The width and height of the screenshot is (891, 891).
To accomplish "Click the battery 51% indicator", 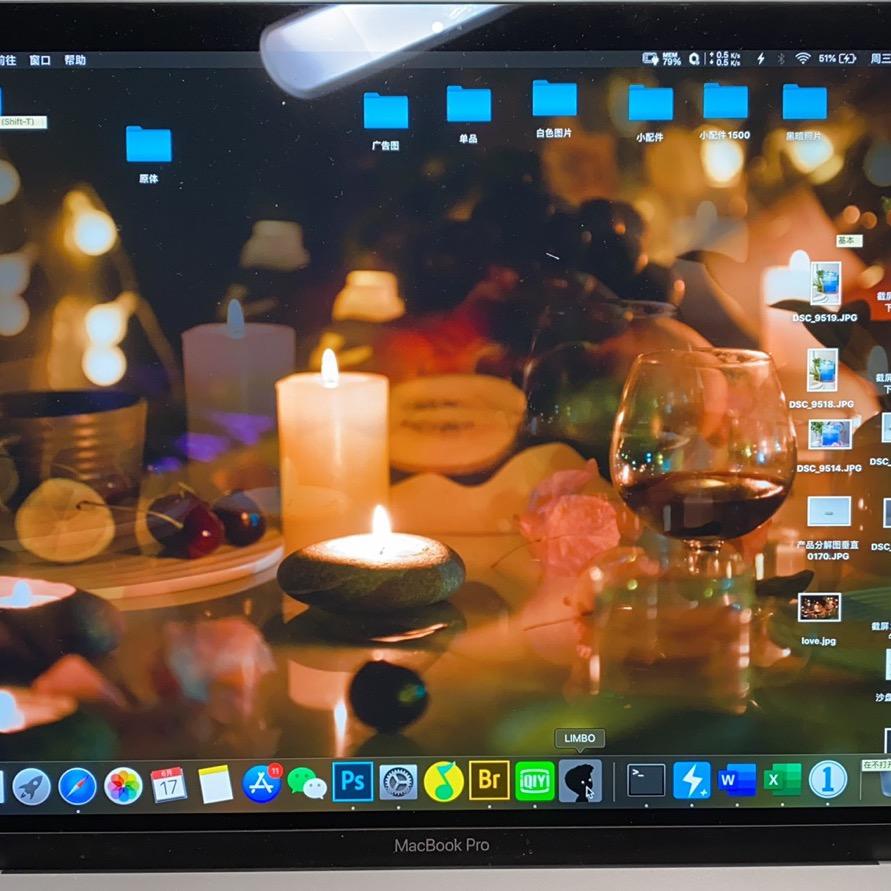I will click(x=837, y=59).
